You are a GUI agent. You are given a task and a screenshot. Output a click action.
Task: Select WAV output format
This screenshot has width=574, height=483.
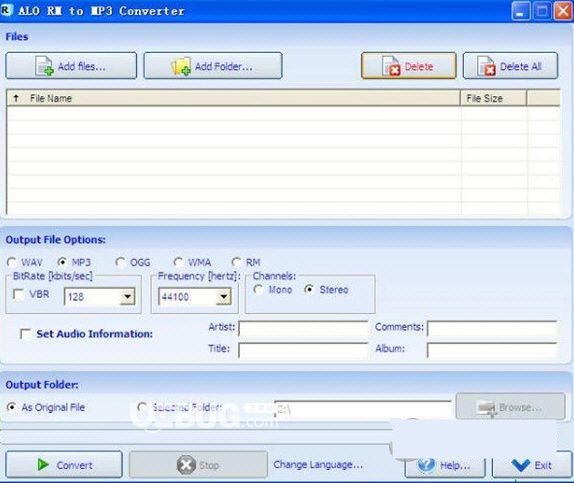tap(11, 262)
